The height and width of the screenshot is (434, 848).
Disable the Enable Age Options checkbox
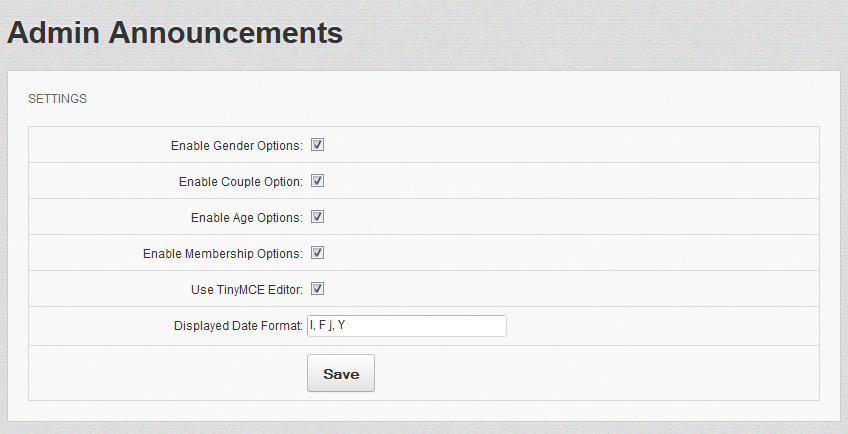[317, 217]
